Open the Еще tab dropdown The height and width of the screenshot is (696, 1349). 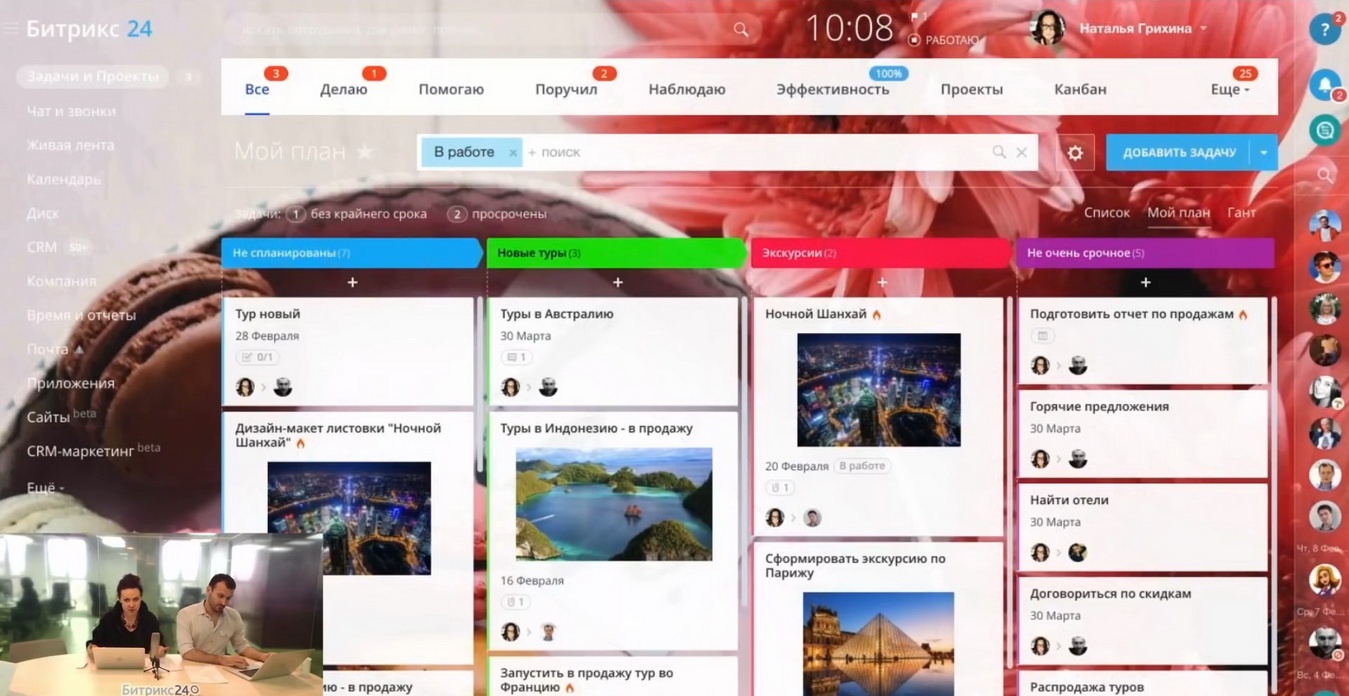1229,90
